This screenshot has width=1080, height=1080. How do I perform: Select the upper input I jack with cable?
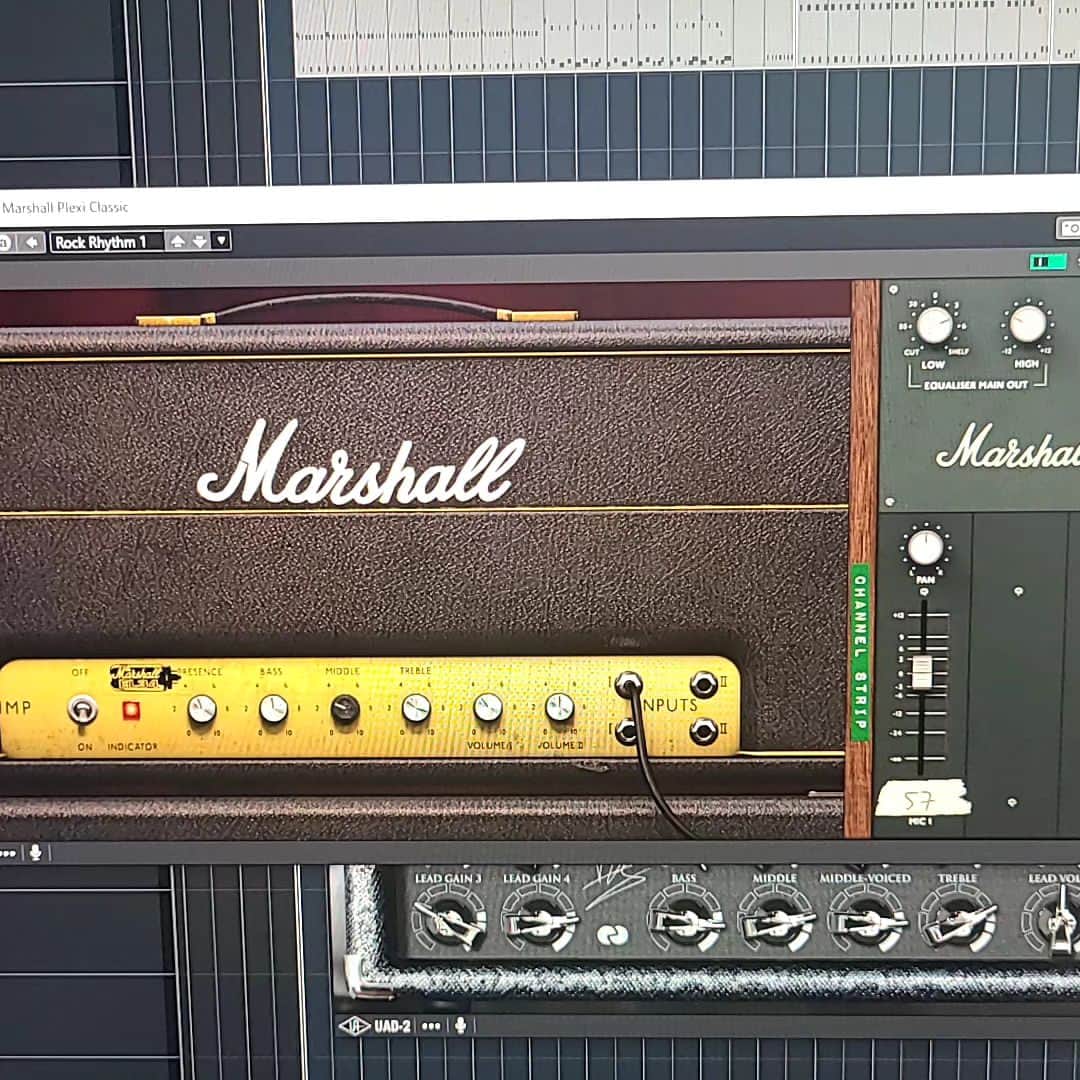coord(628,685)
